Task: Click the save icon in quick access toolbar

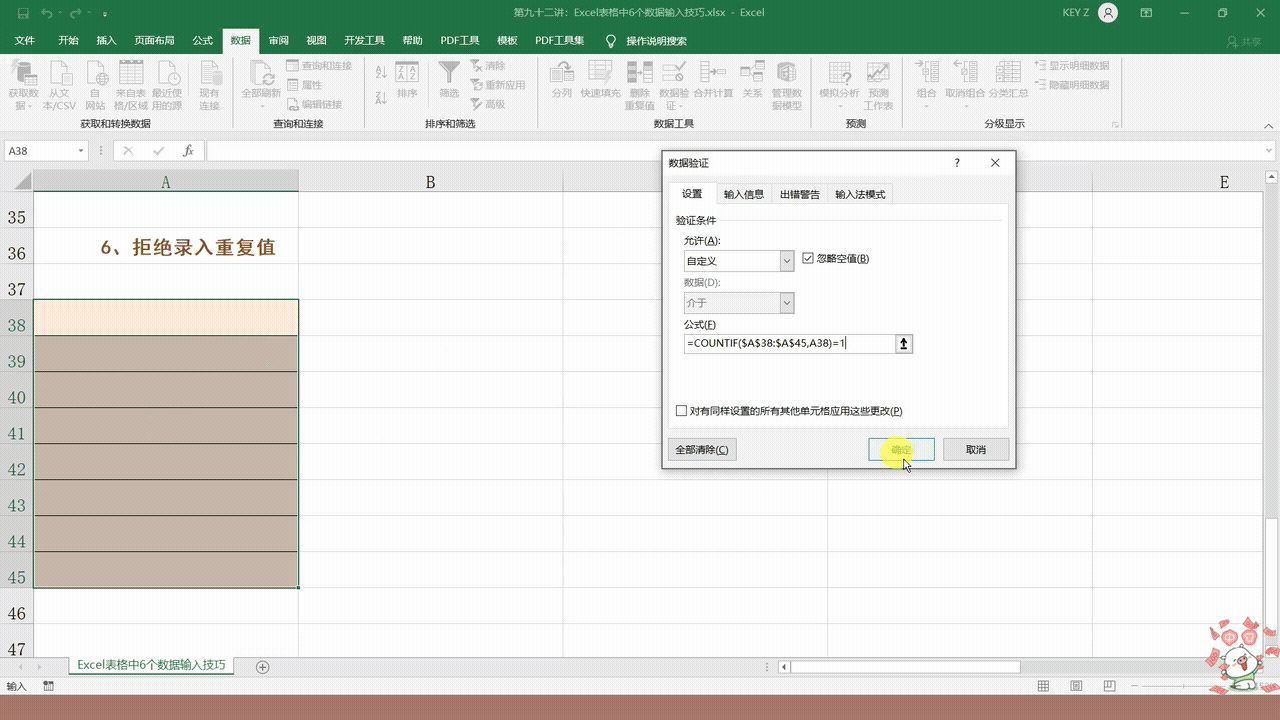Action: click(x=22, y=13)
